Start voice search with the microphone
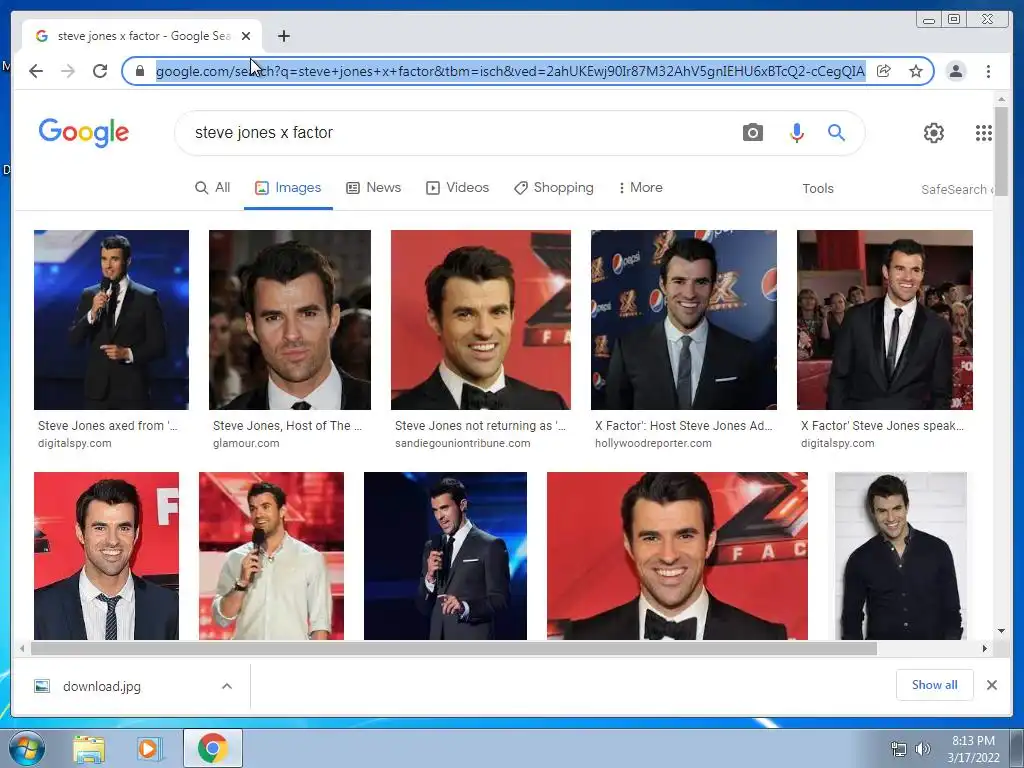 coord(796,133)
